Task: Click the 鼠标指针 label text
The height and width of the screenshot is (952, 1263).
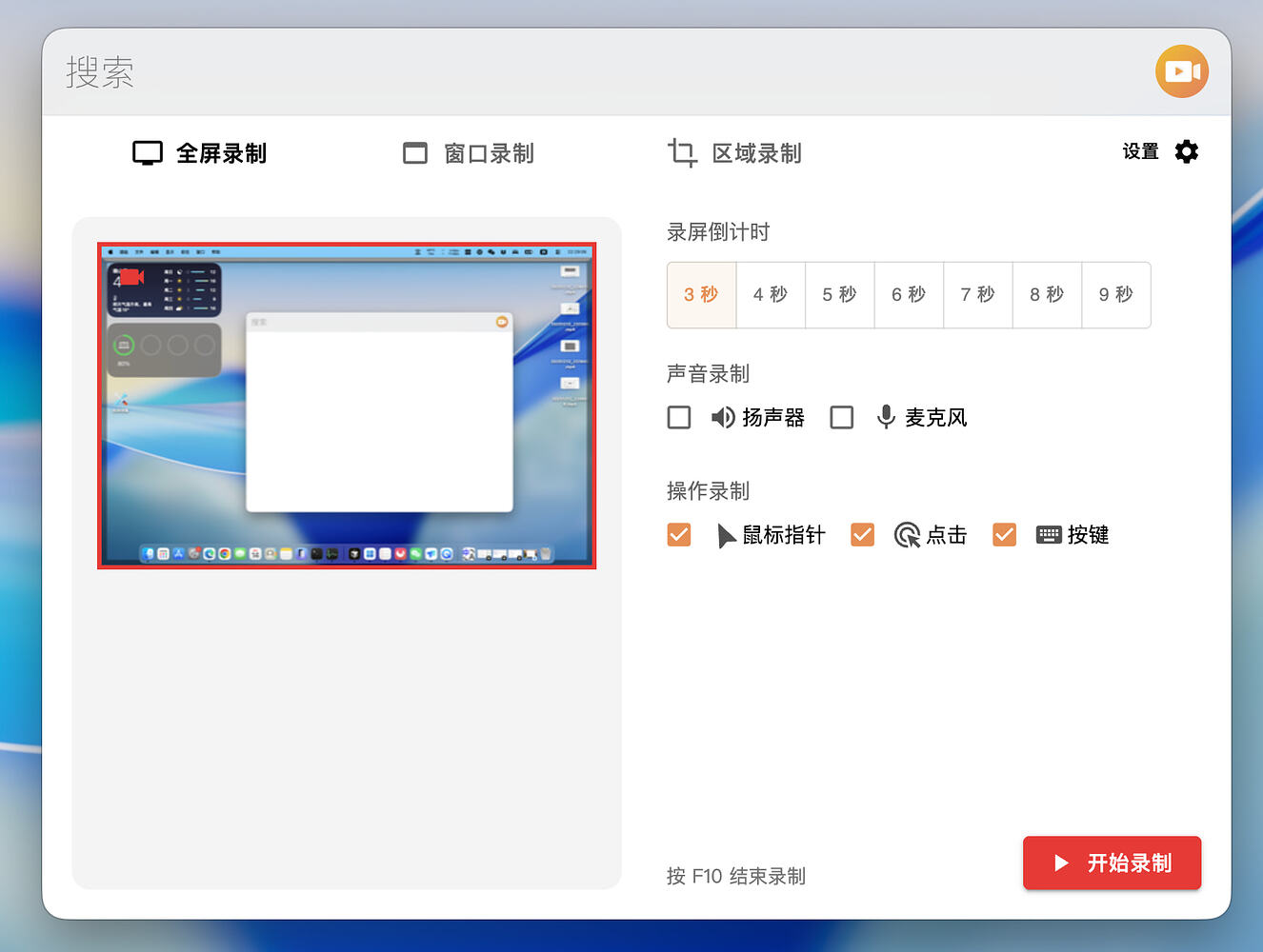Action: coord(784,535)
